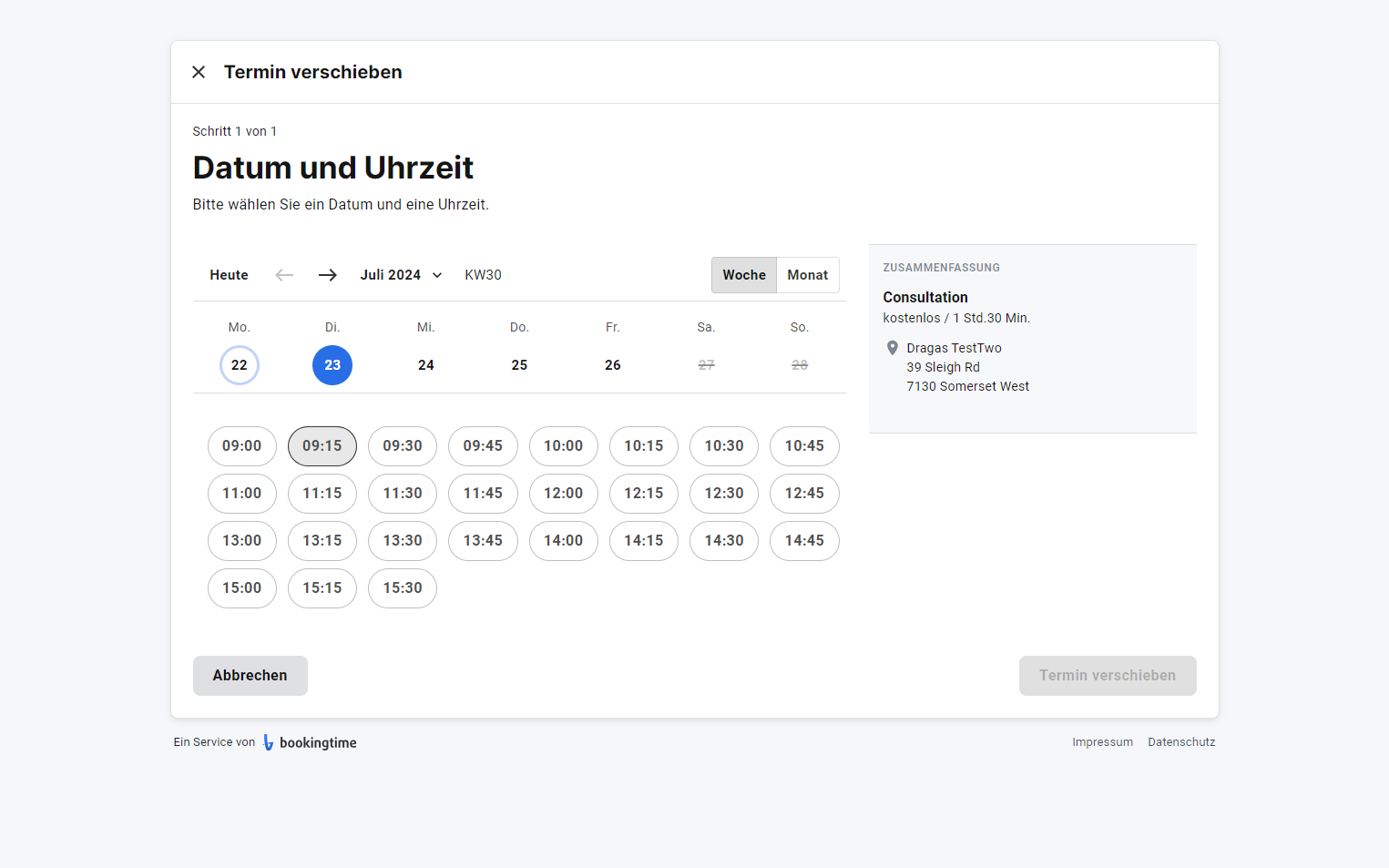Image resolution: width=1389 pixels, height=868 pixels.
Task: Switch to Woche view
Action: point(744,275)
